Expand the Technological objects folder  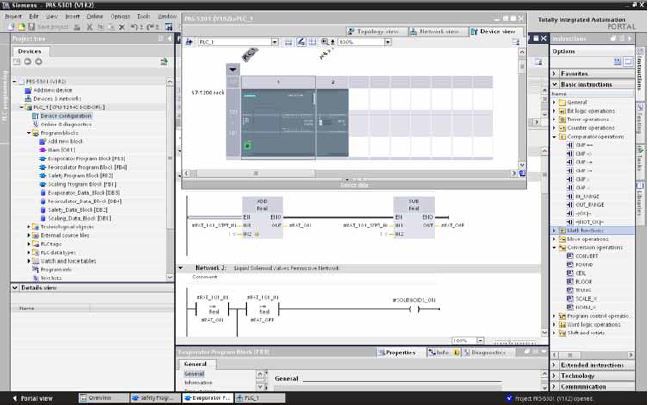tap(29, 226)
